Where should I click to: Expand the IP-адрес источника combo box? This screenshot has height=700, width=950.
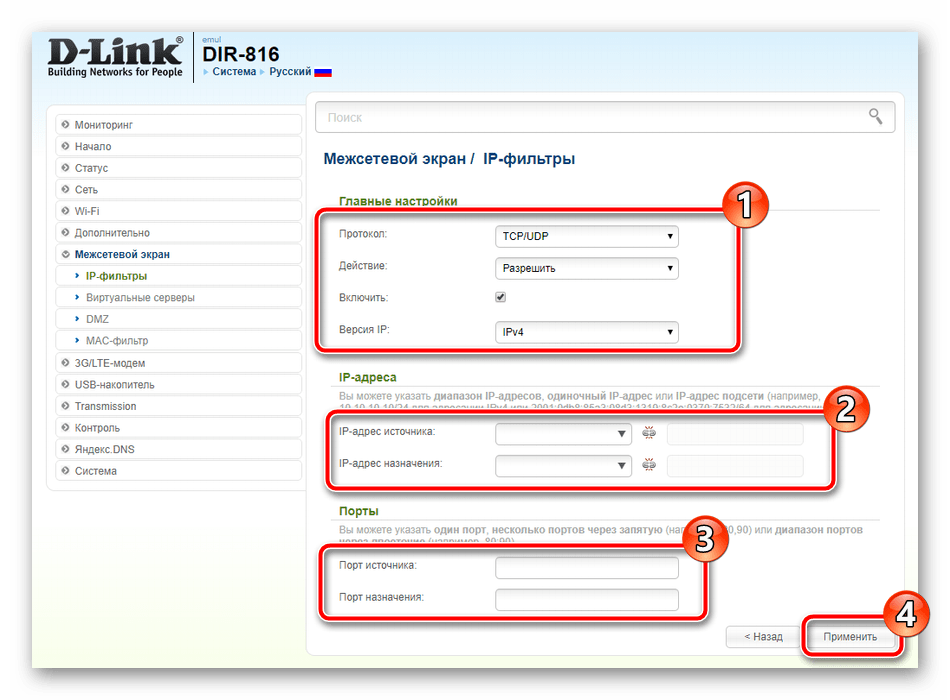(x=563, y=433)
